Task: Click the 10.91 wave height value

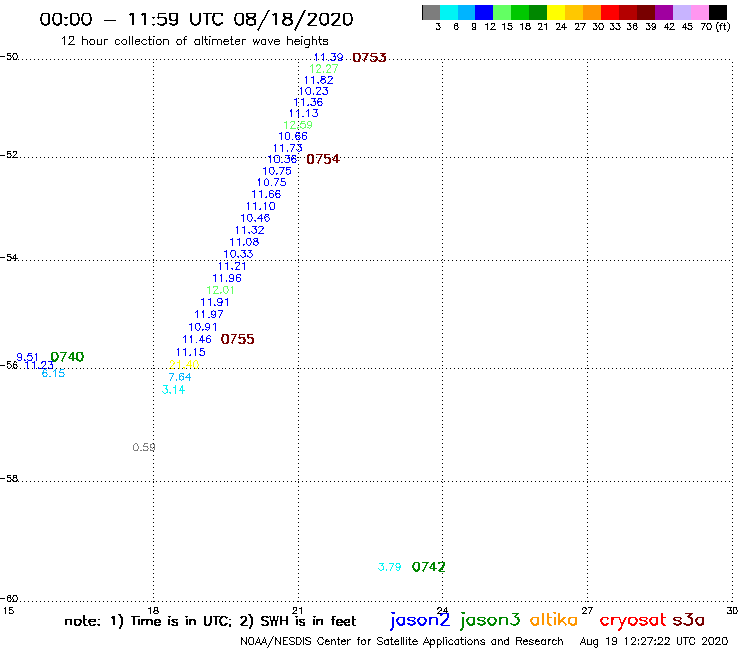Action: coord(203,327)
